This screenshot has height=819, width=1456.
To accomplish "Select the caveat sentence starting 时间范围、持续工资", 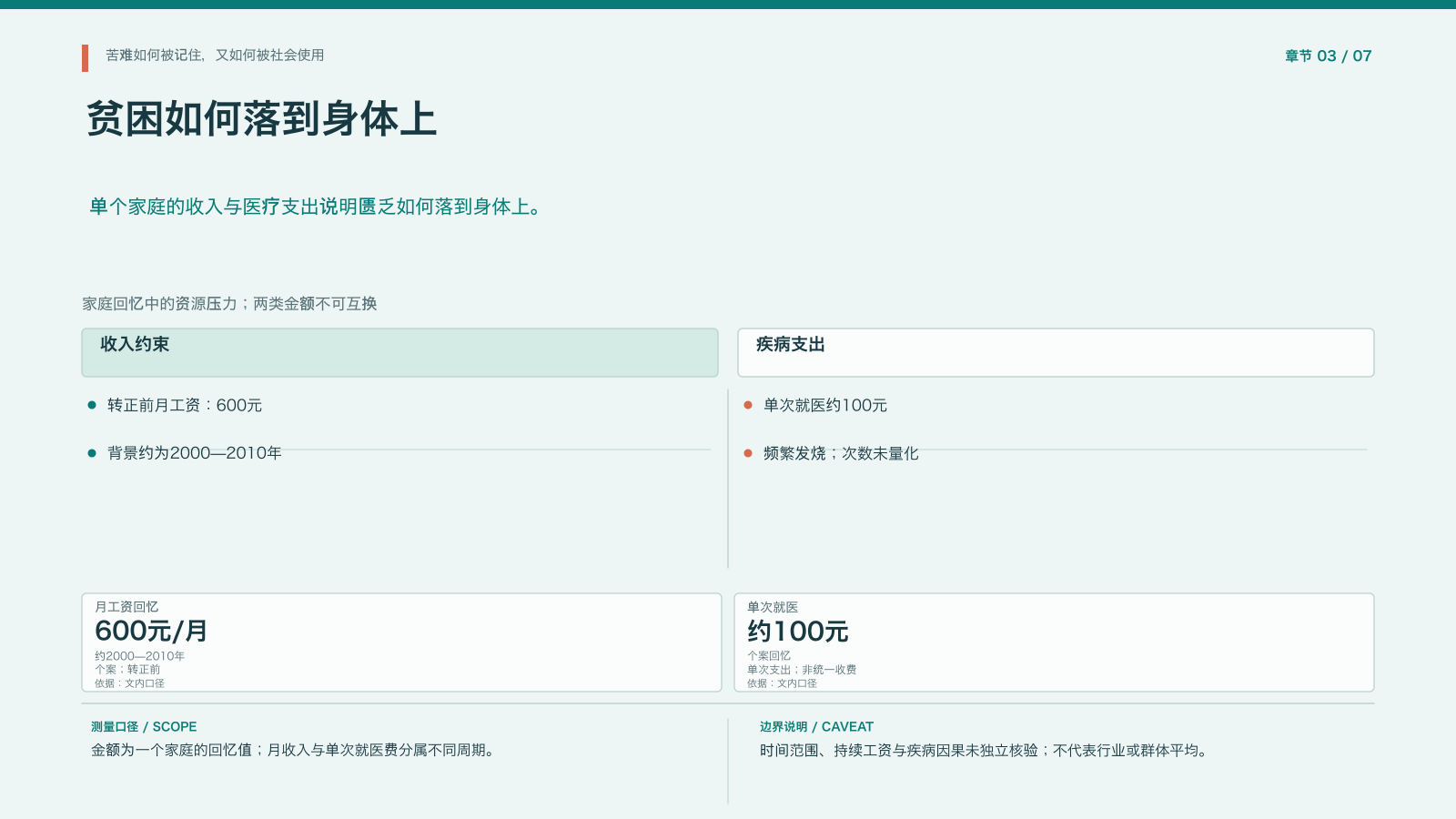I will (986, 751).
